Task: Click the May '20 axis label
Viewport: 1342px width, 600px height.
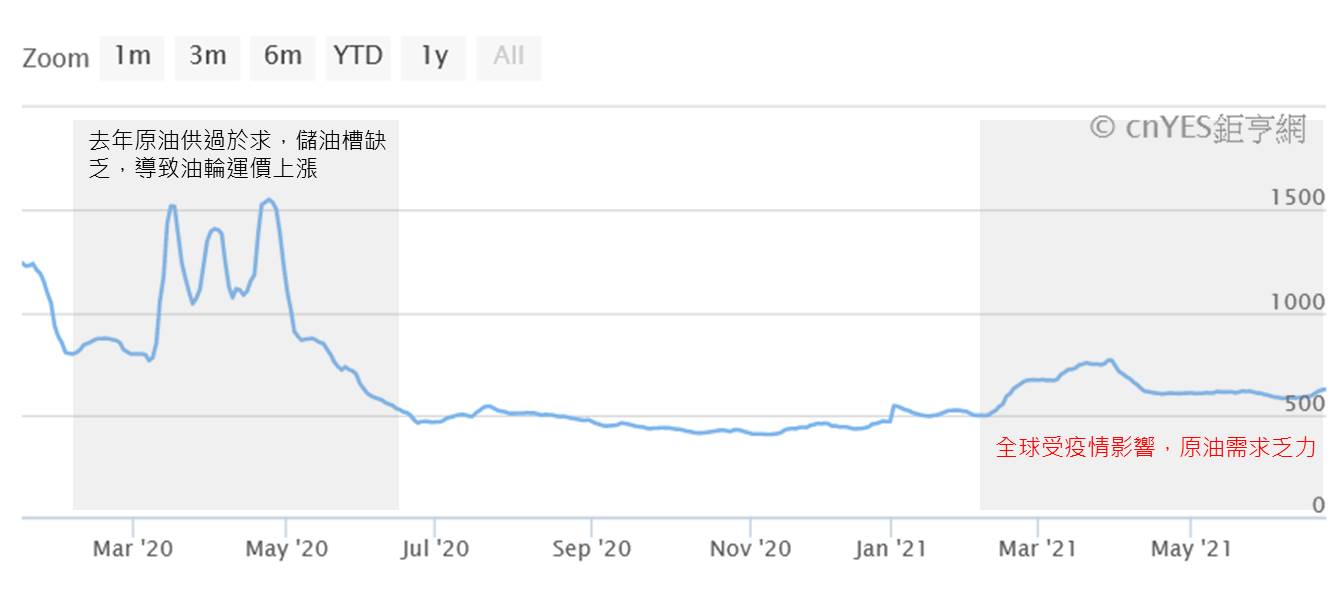Action: pyautogui.click(x=287, y=548)
